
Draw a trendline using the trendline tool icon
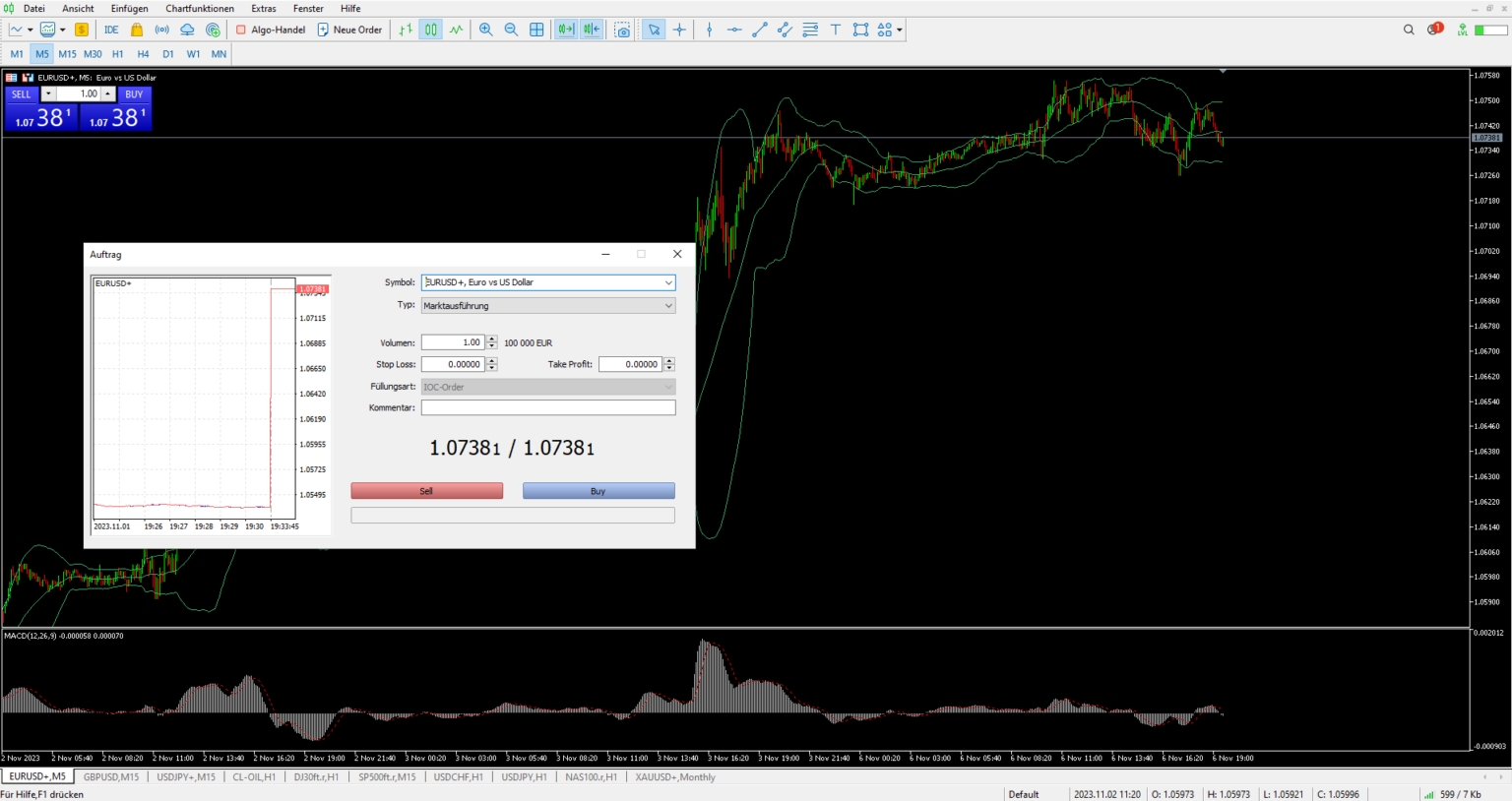[x=759, y=30]
